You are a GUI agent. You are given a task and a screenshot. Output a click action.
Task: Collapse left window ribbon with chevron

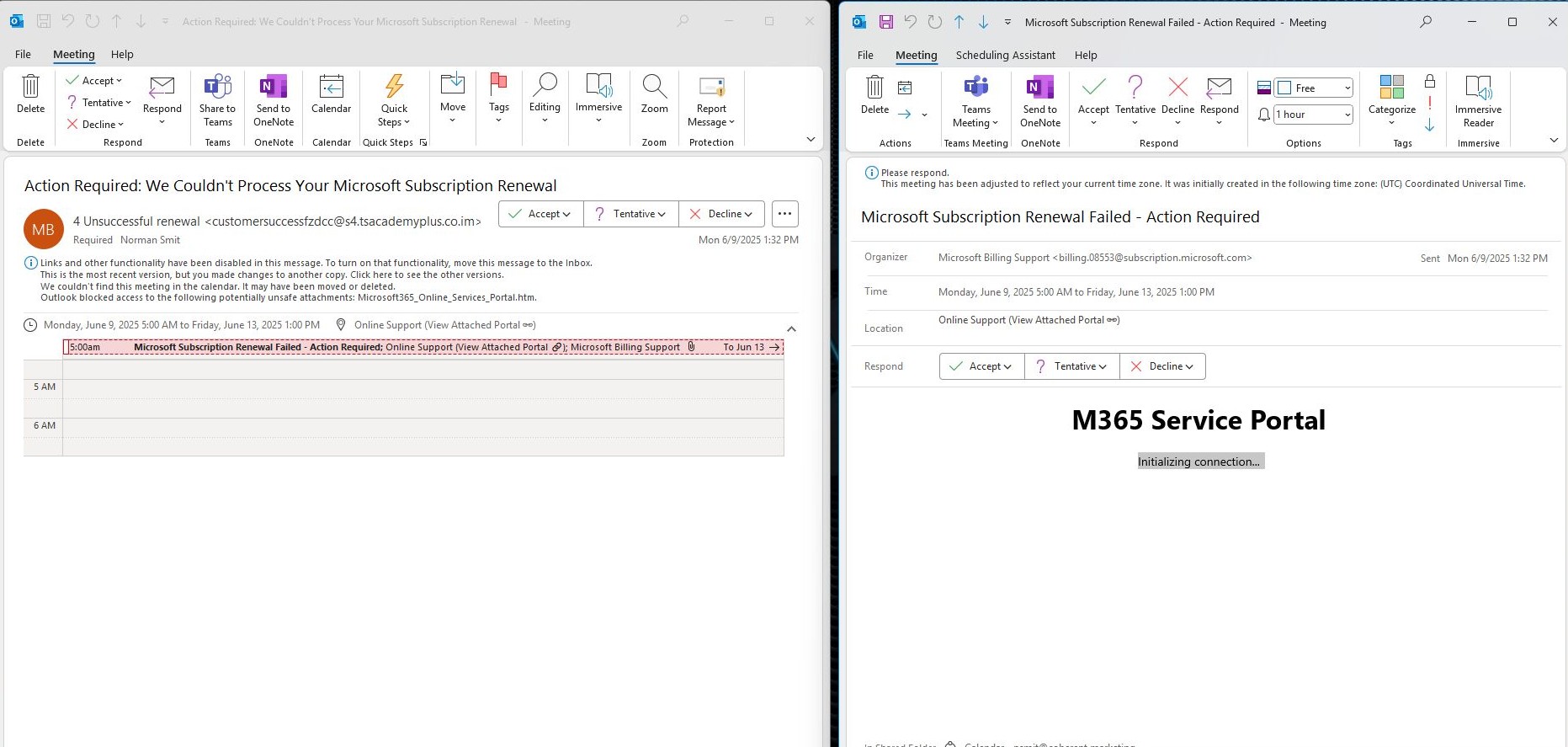811,140
